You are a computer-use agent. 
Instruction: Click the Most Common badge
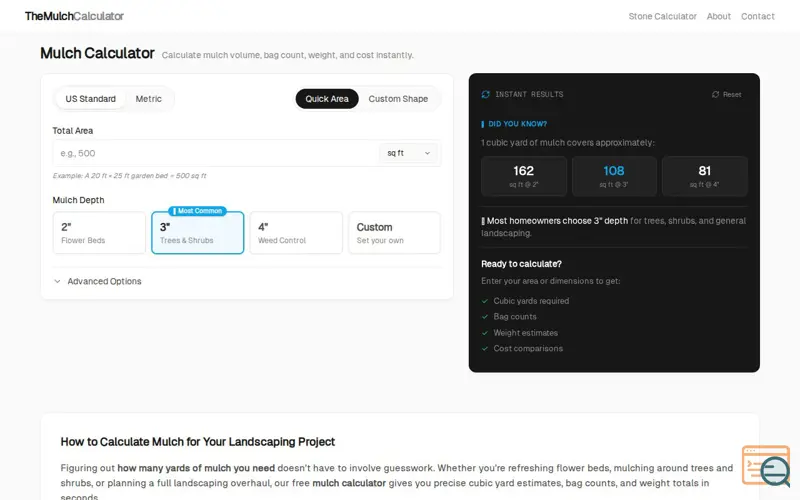197,211
